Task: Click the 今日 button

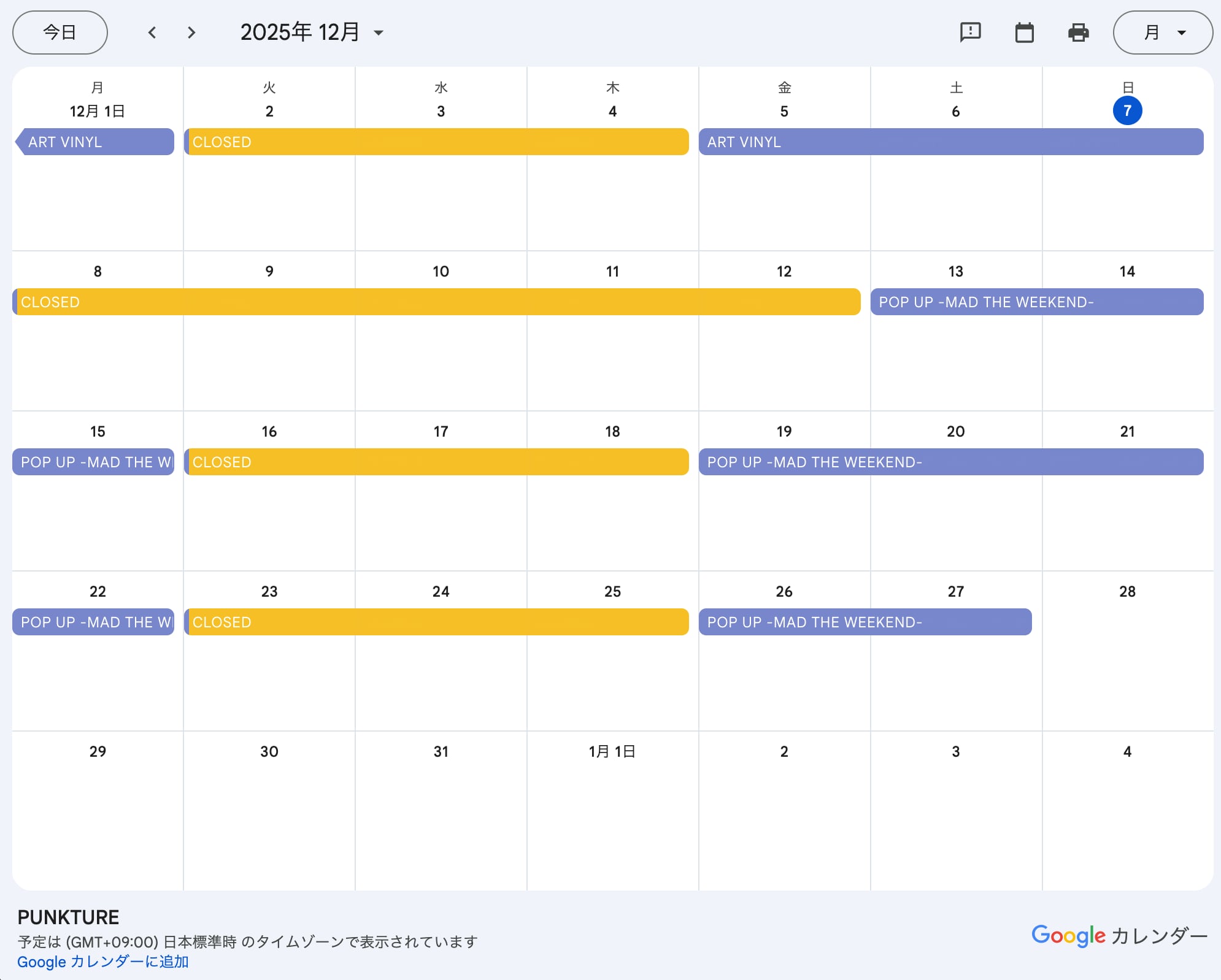Action: [60, 33]
